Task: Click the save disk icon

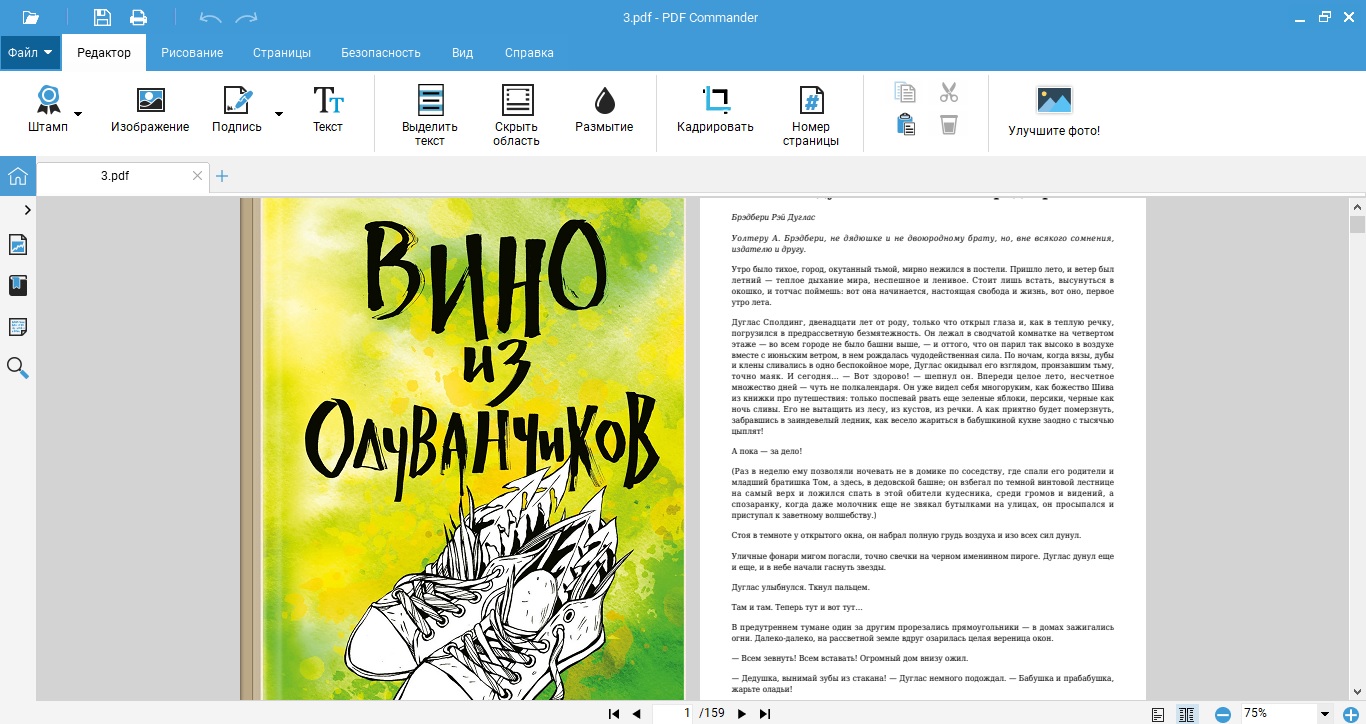Action: [102, 17]
